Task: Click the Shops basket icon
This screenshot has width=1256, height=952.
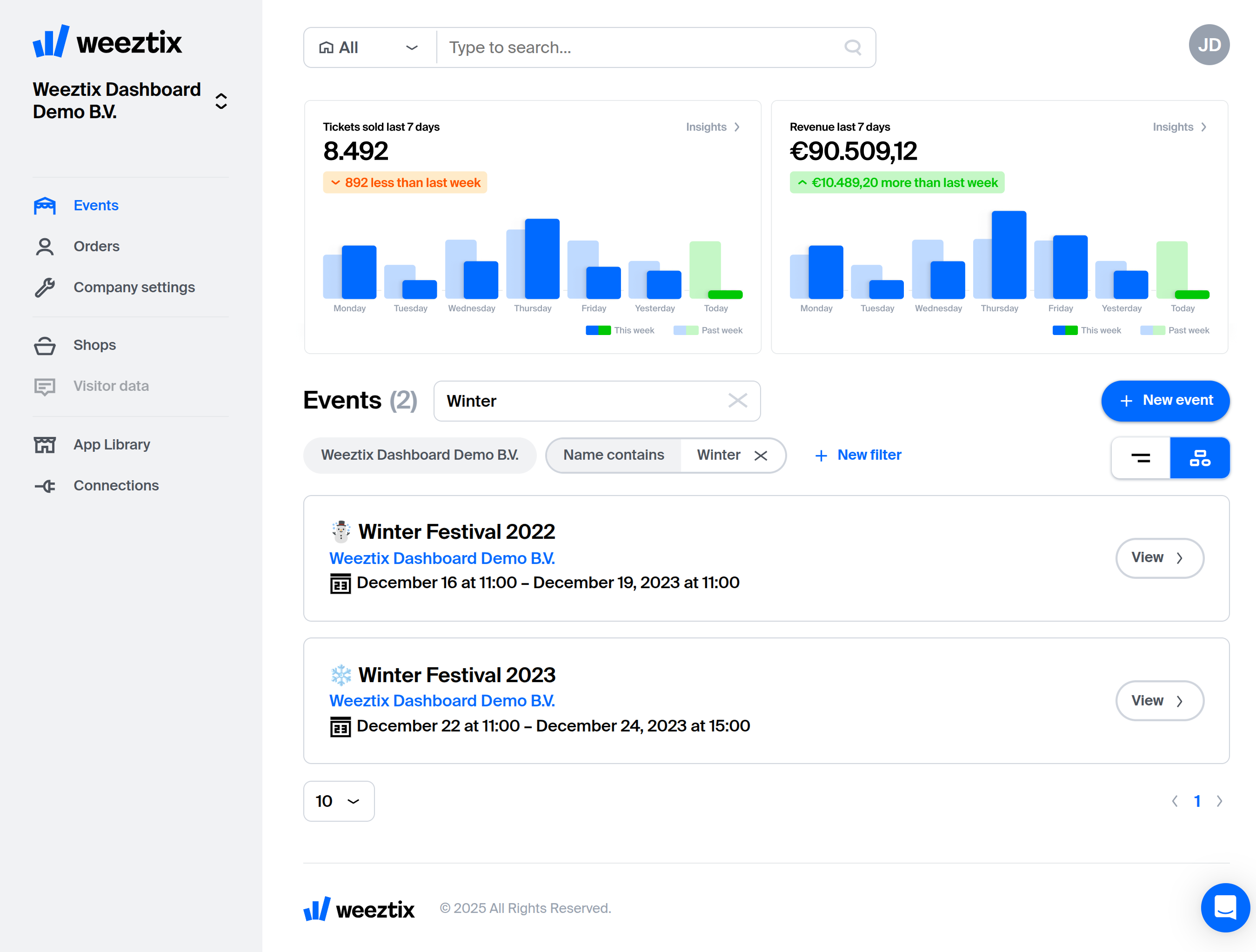Action: (x=45, y=345)
